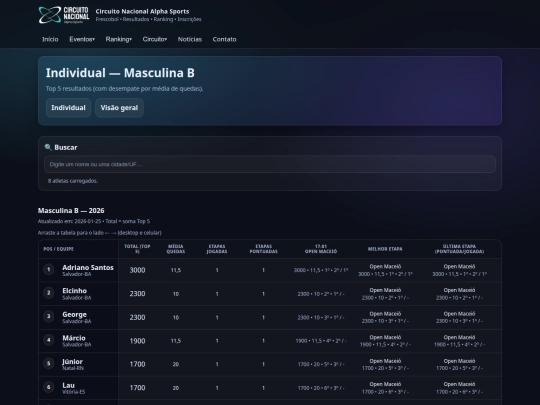Select athlete name Elcinho
This screenshot has width=540, height=405.
(74, 291)
